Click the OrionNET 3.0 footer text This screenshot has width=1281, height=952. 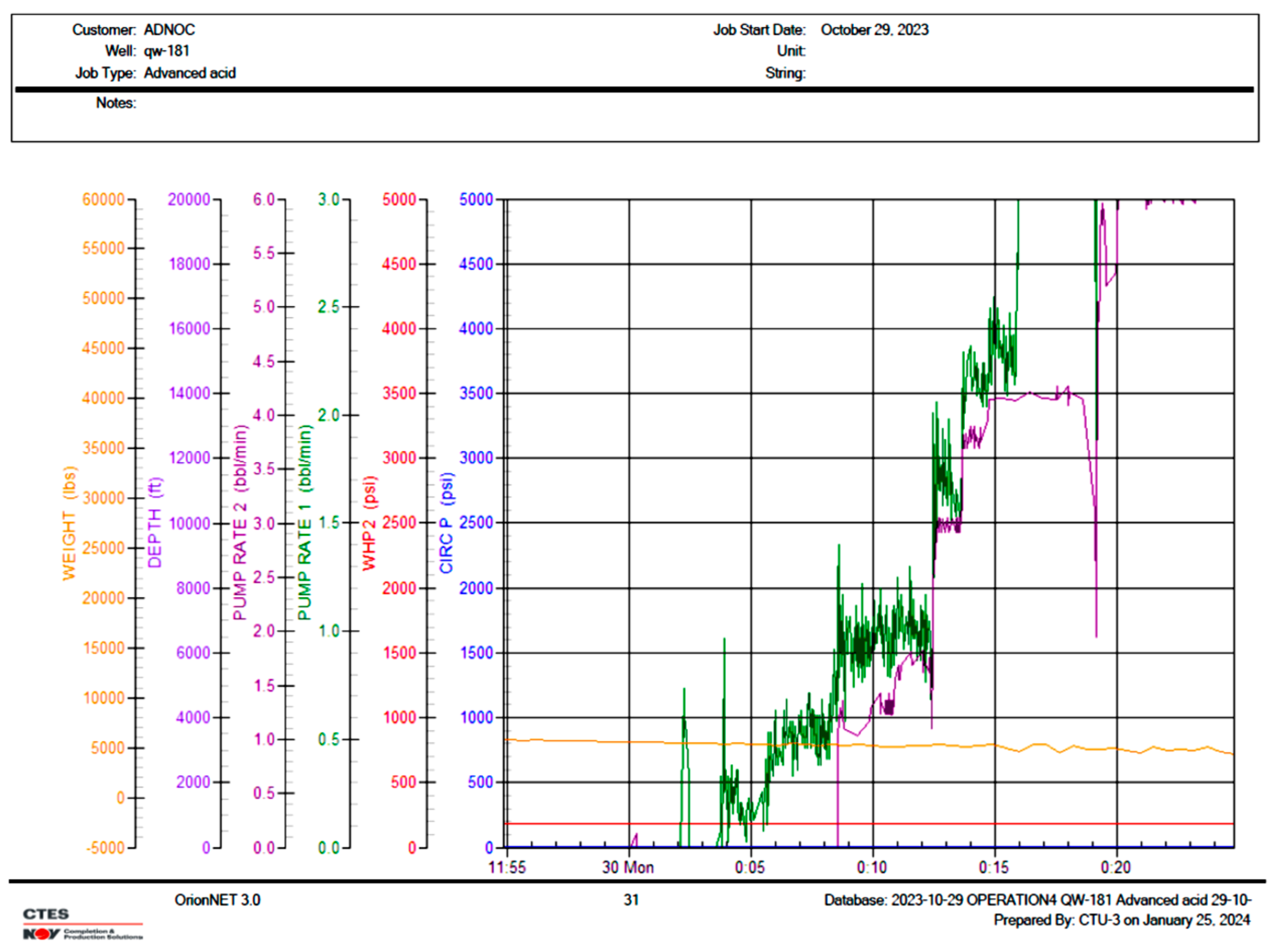217,900
